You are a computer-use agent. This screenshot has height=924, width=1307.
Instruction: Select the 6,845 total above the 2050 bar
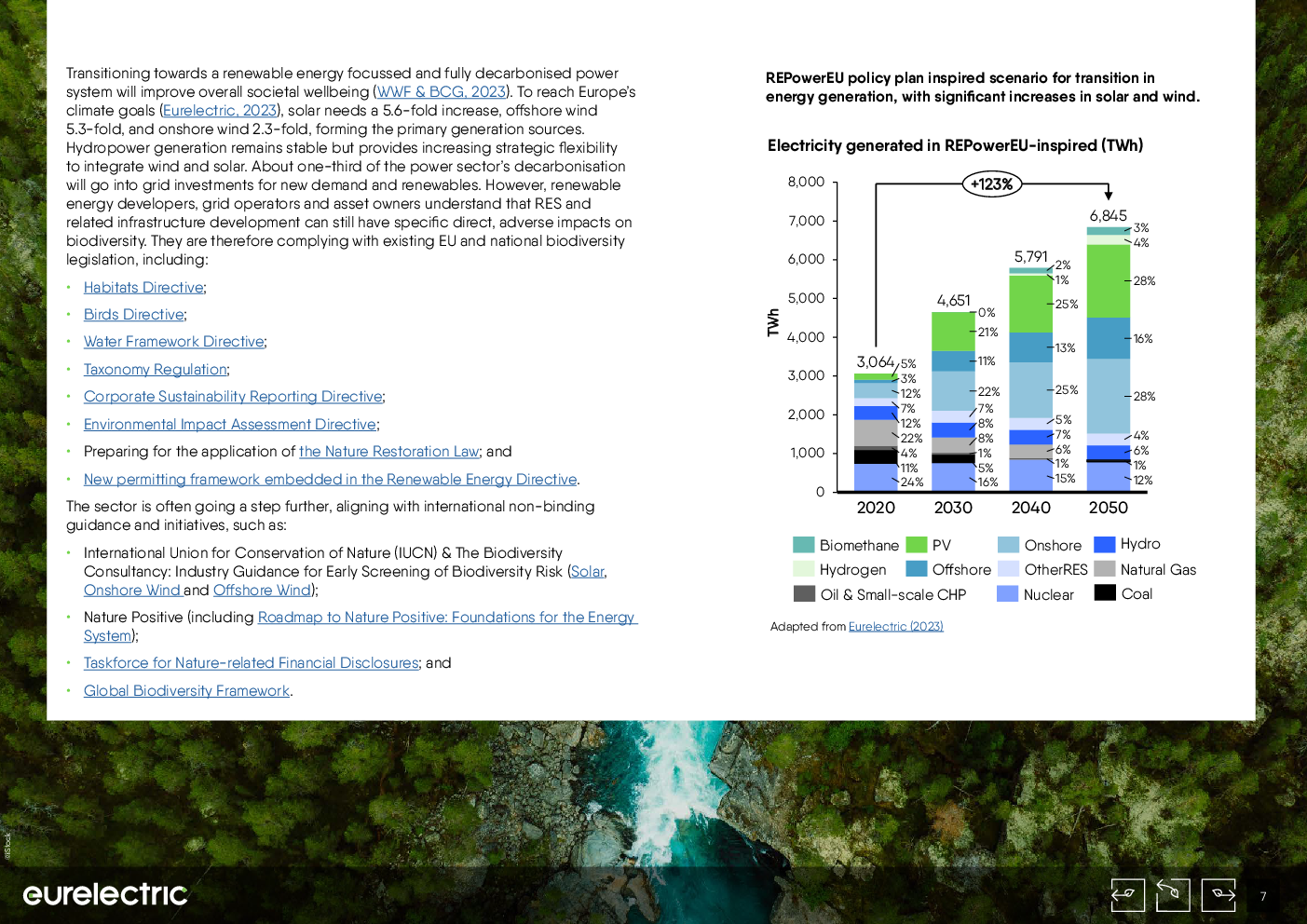[x=1109, y=216]
